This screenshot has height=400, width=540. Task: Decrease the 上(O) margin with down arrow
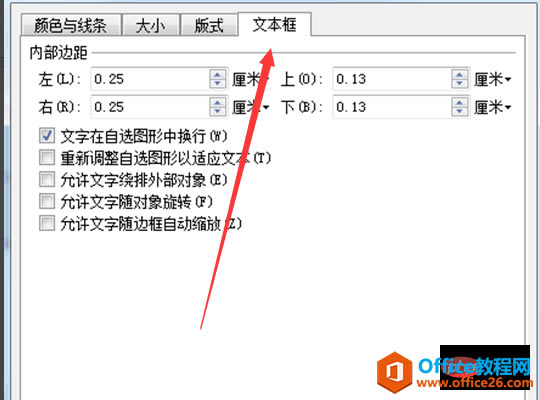click(x=459, y=84)
